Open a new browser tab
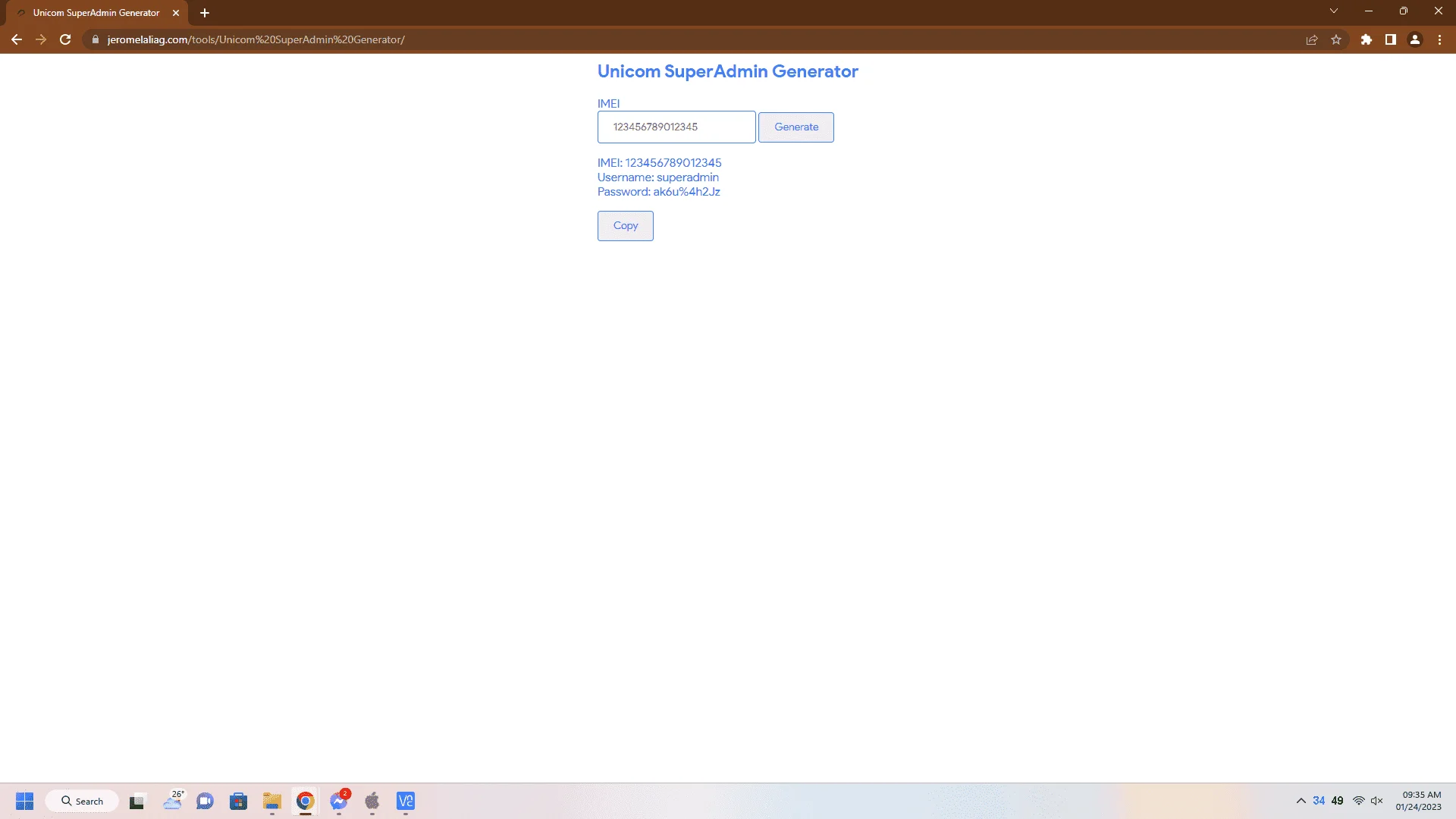Screen dimensions: 1456x819 (x=205, y=13)
